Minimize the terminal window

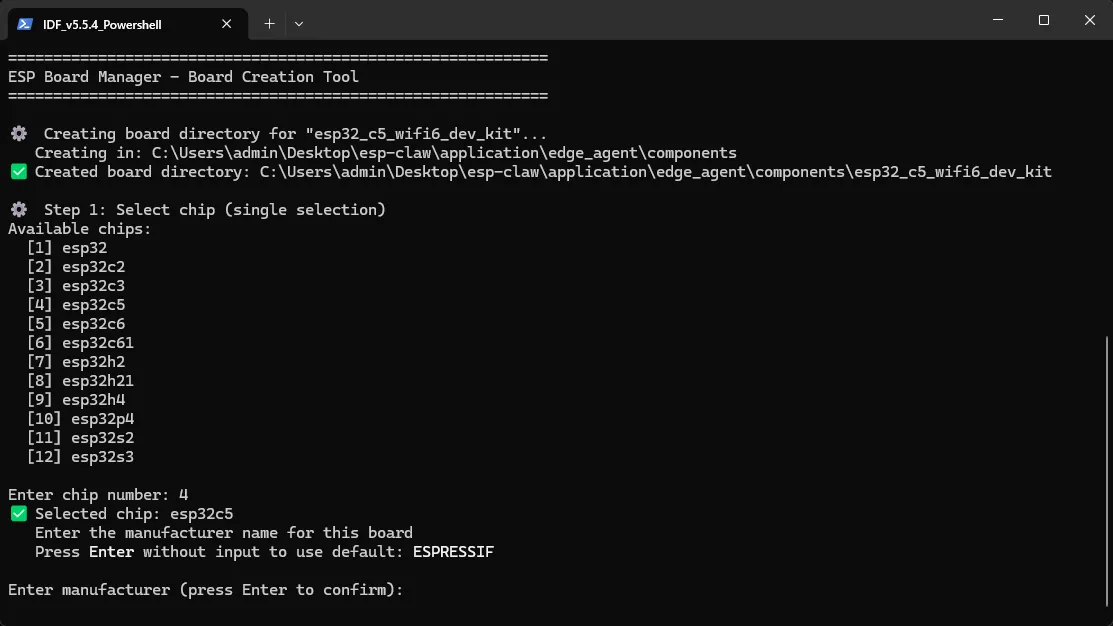(998, 20)
